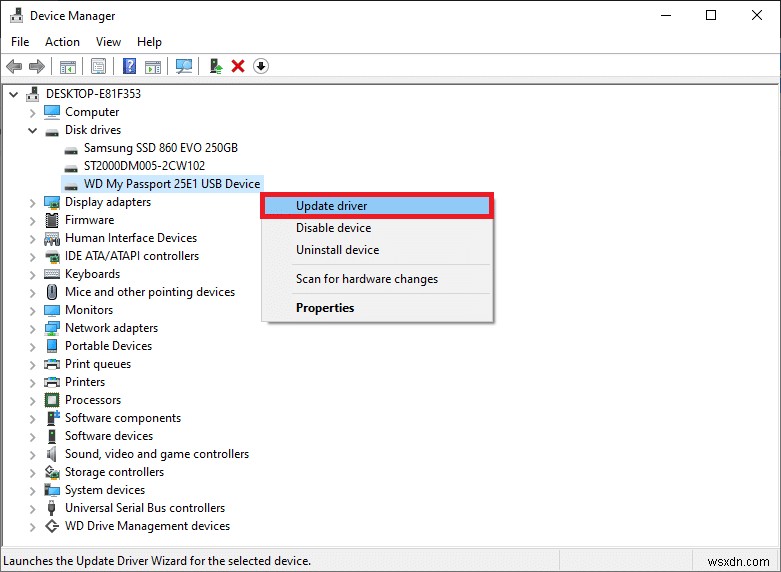
Task: Click green Update device driver toolbar icon
Action: [x=216, y=66]
